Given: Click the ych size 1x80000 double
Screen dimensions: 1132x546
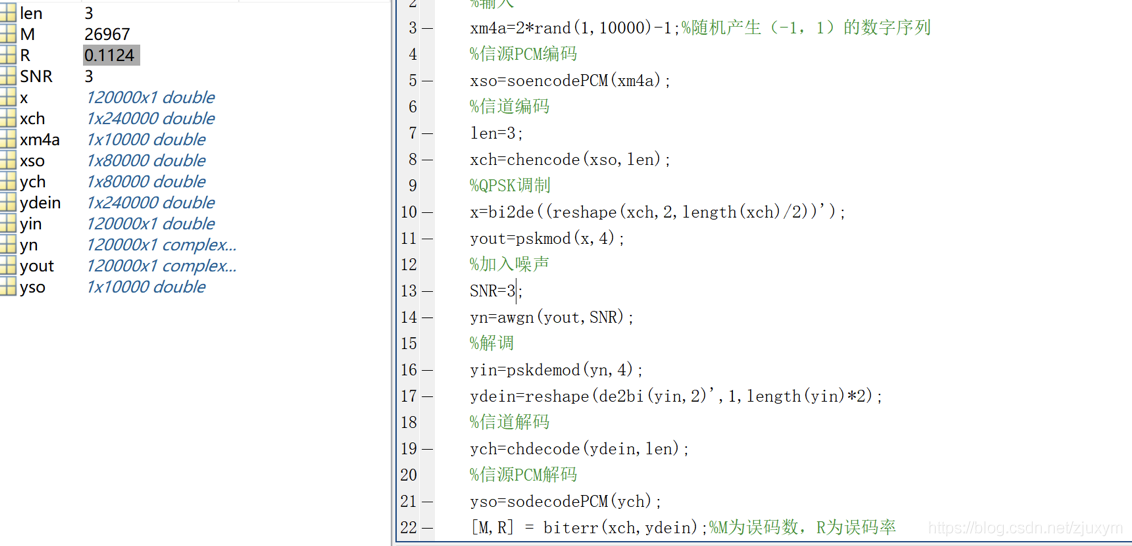Looking at the screenshot, I should tap(145, 181).
